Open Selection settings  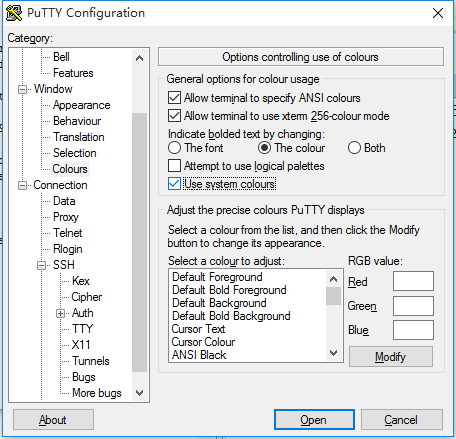(75, 153)
